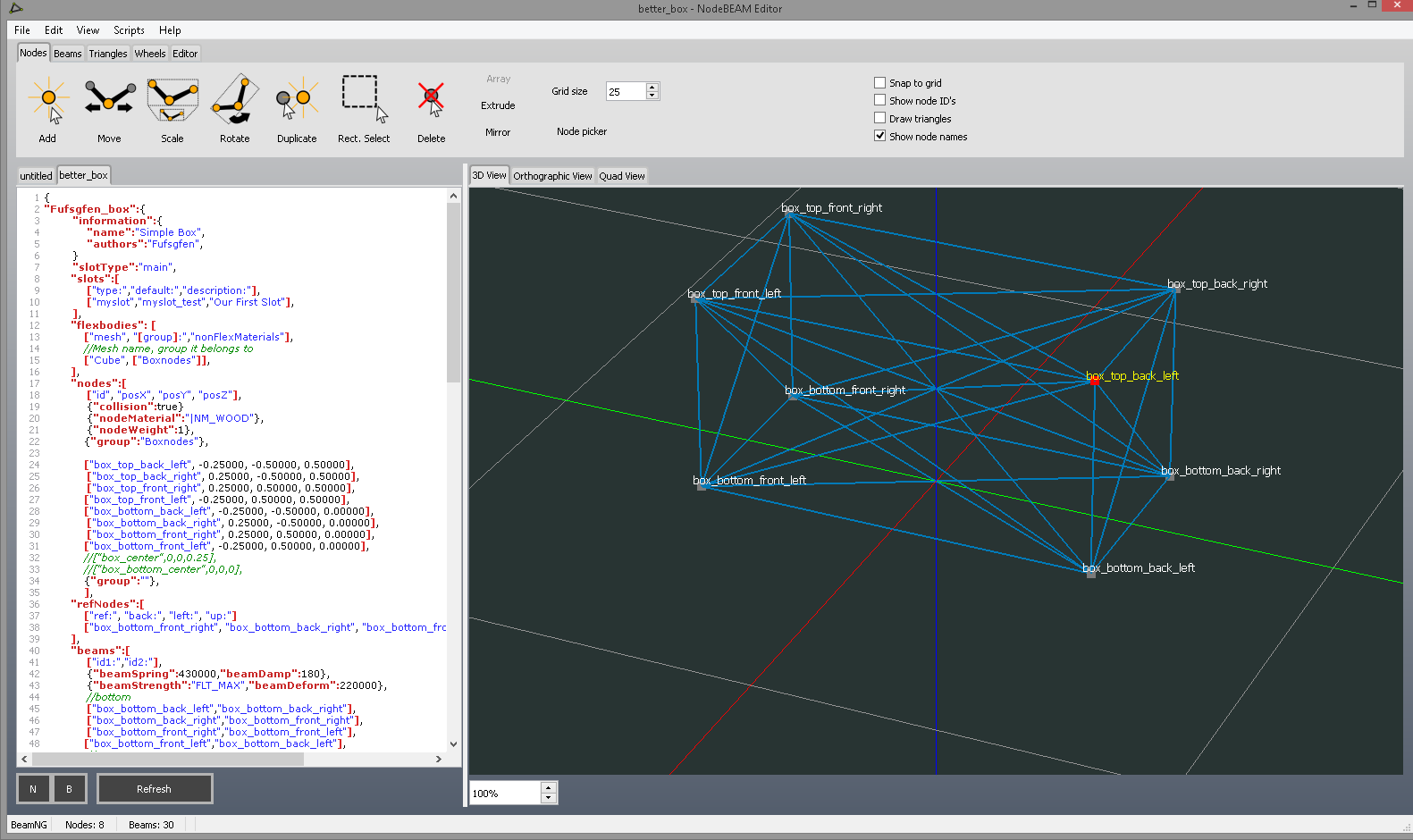Switch to the Wheels tab
The height and width of the screenshot is (840, 1413).
(150, 54)
